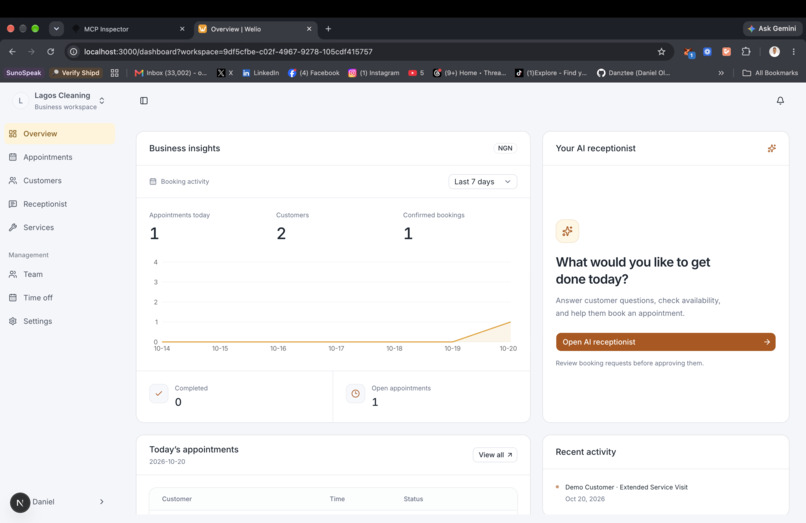The height and width of the screenshot is (523, 806).
Task: Open the Team management page
Action: click(x=60, y=275)
